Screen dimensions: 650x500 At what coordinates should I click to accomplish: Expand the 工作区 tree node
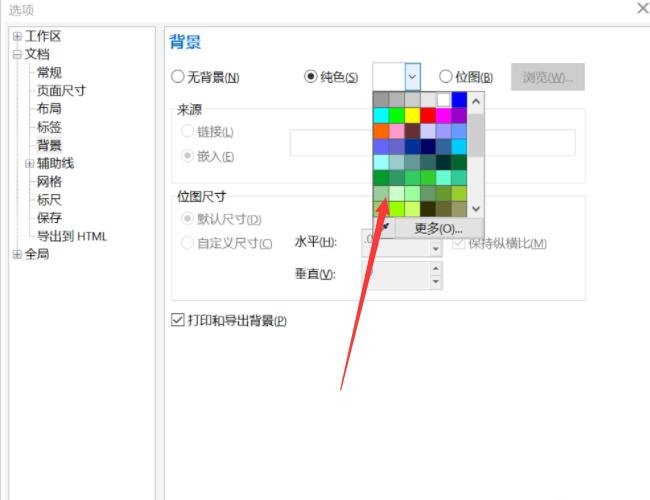(17, 36)
